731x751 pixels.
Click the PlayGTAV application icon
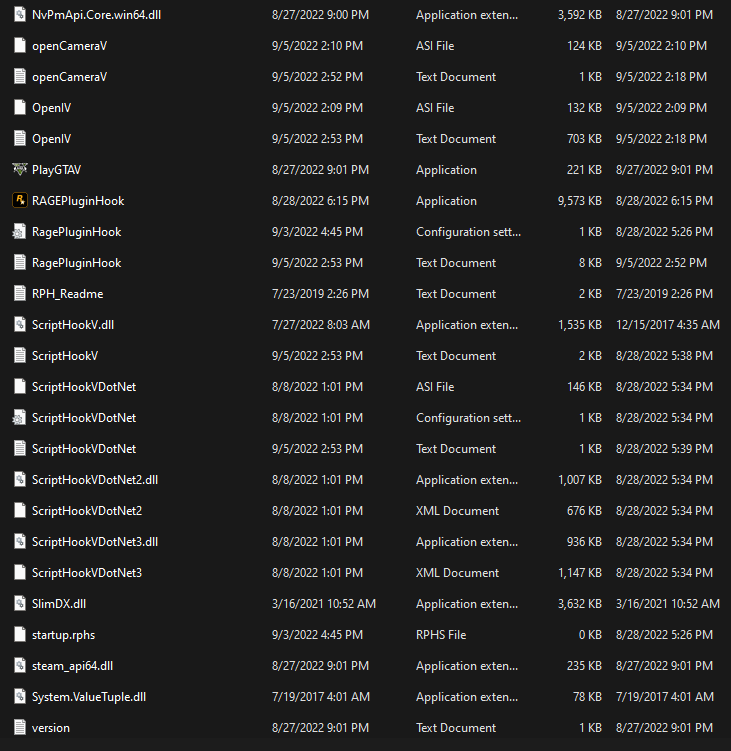click(20, 170)
